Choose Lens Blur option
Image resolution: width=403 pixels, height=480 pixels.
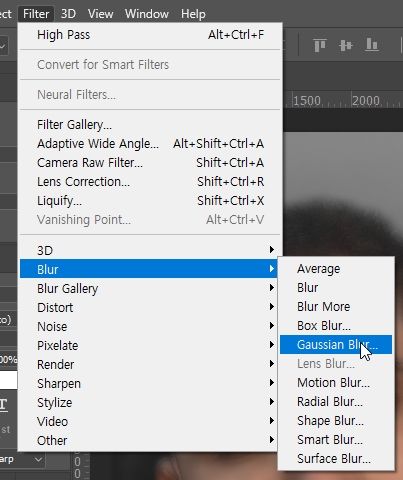tap(336, 364)
